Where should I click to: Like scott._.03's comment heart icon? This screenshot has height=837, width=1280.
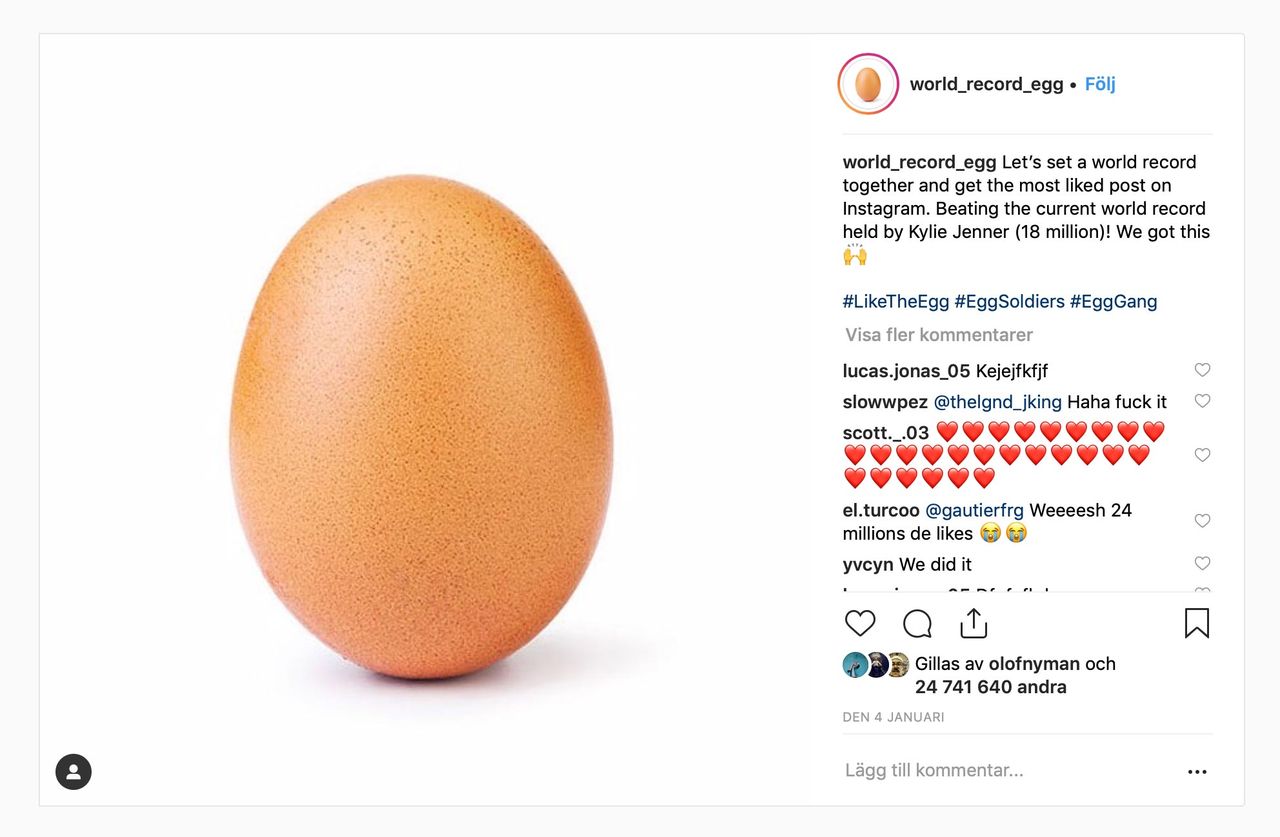[1202, 454]
